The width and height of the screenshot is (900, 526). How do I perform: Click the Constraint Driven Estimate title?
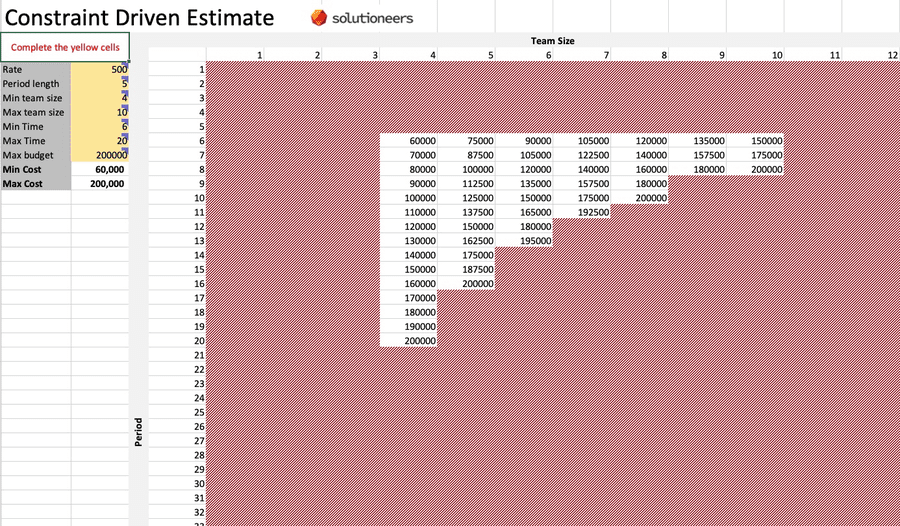point(139,18)
